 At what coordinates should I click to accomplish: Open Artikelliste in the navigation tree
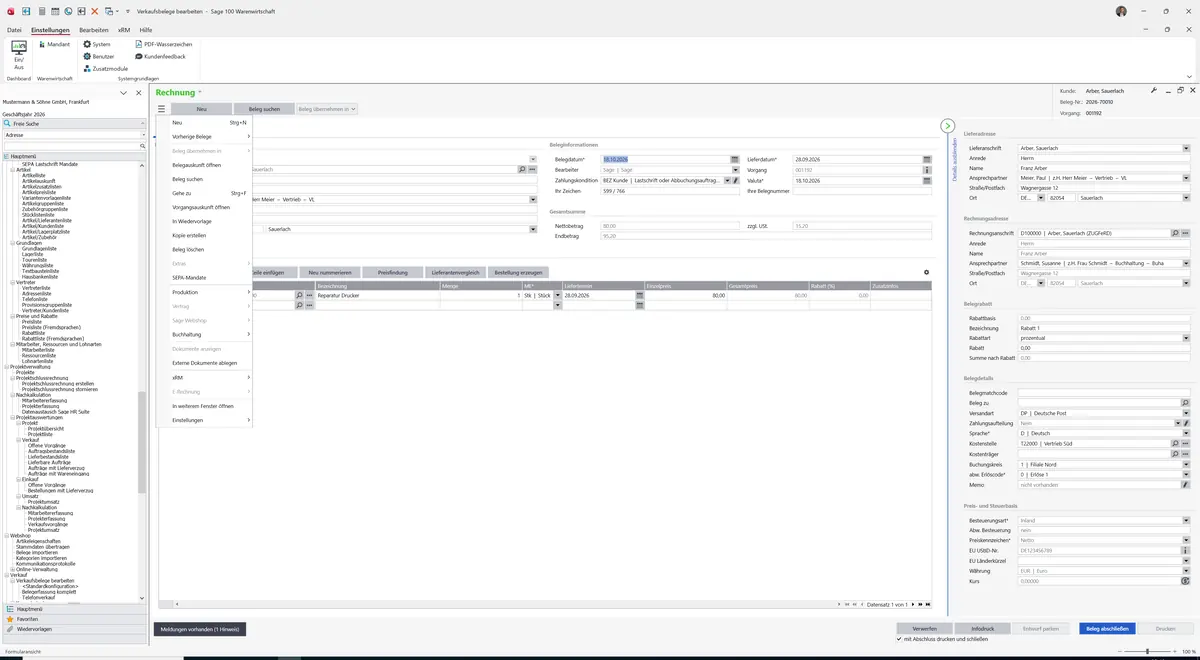(x=34, y=175)
